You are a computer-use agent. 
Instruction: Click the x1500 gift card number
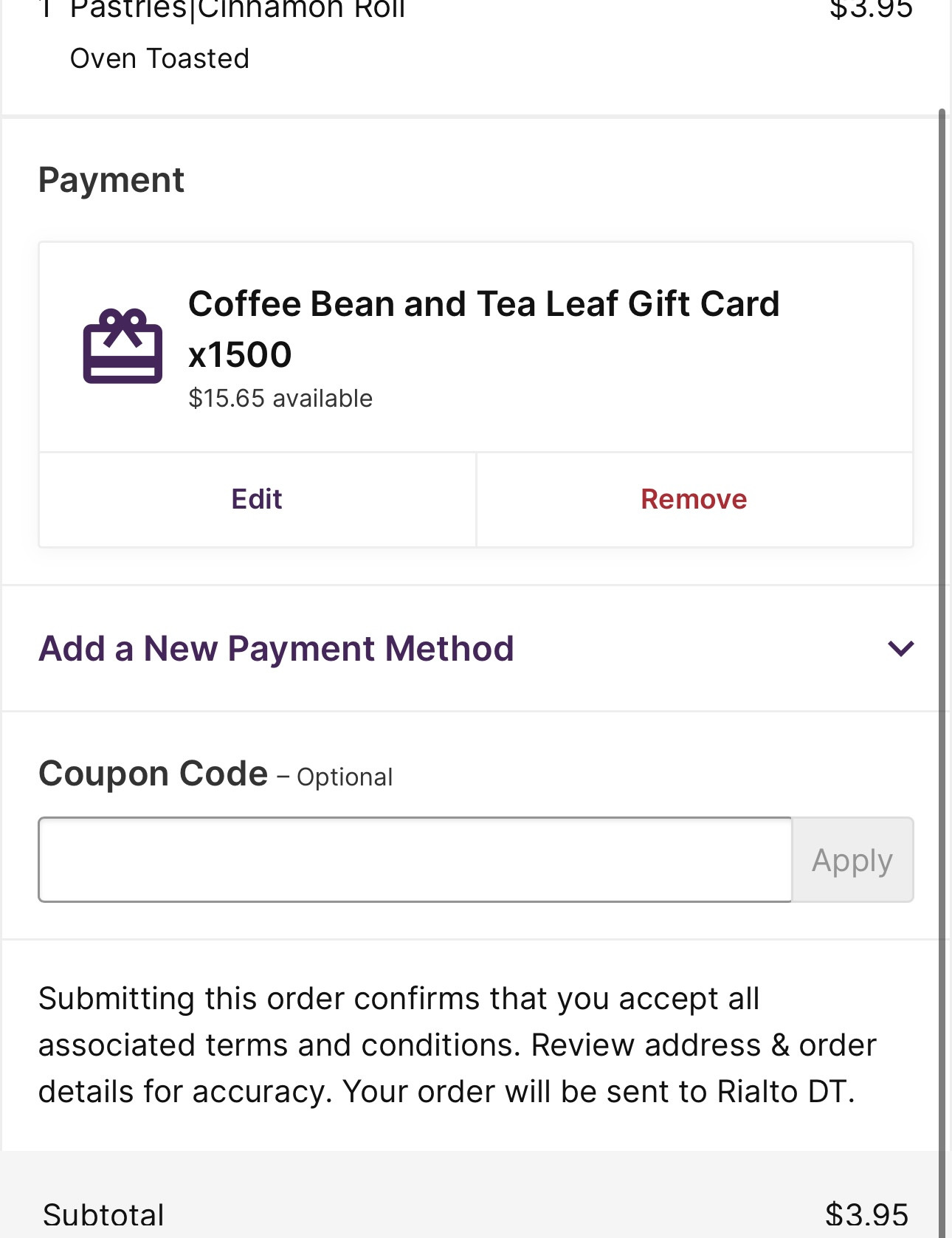pyautogui.click(x=240, y=355)
